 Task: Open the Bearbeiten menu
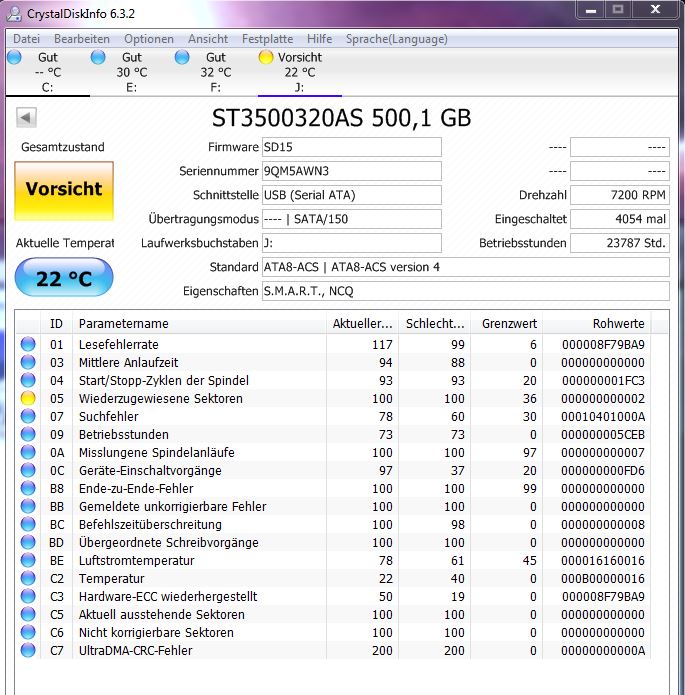coord(82,39)
